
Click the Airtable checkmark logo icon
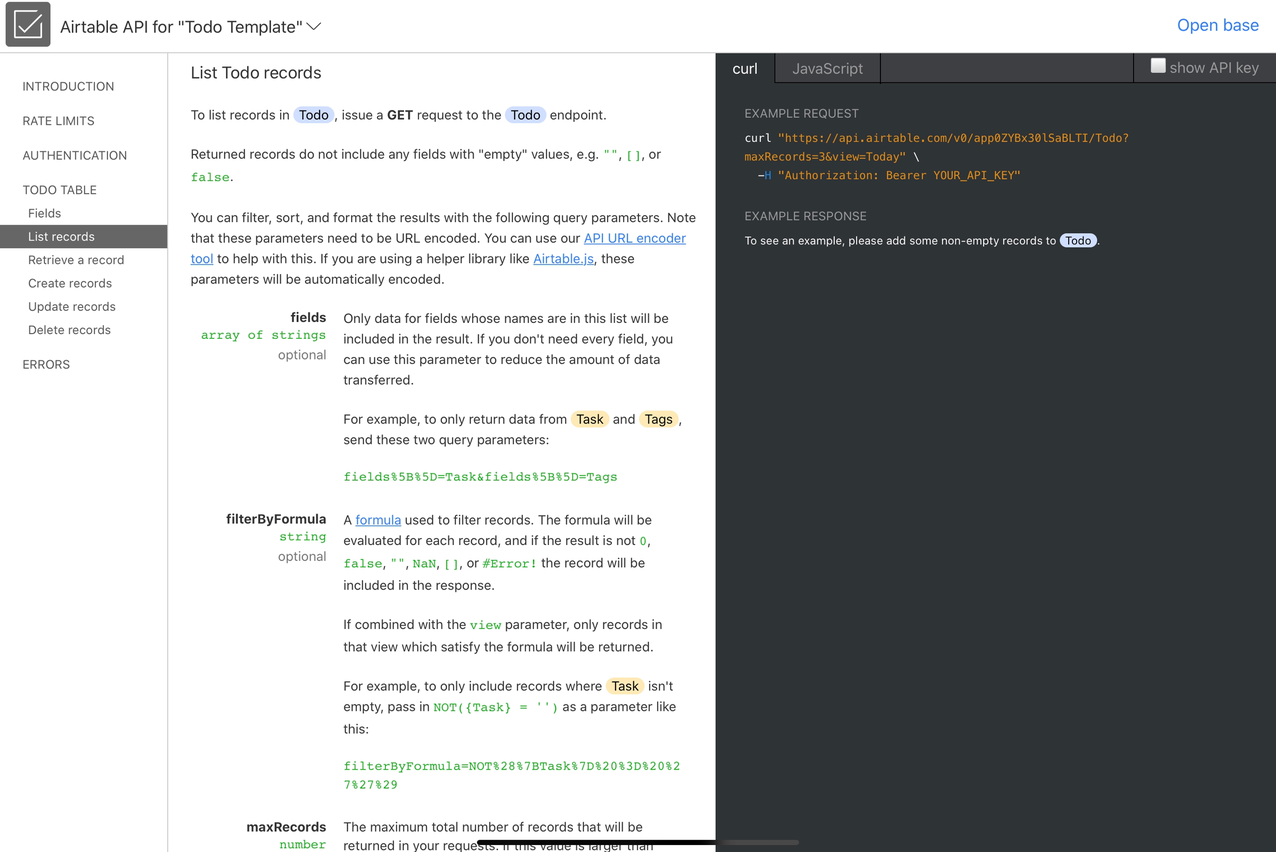pos(28,25)
